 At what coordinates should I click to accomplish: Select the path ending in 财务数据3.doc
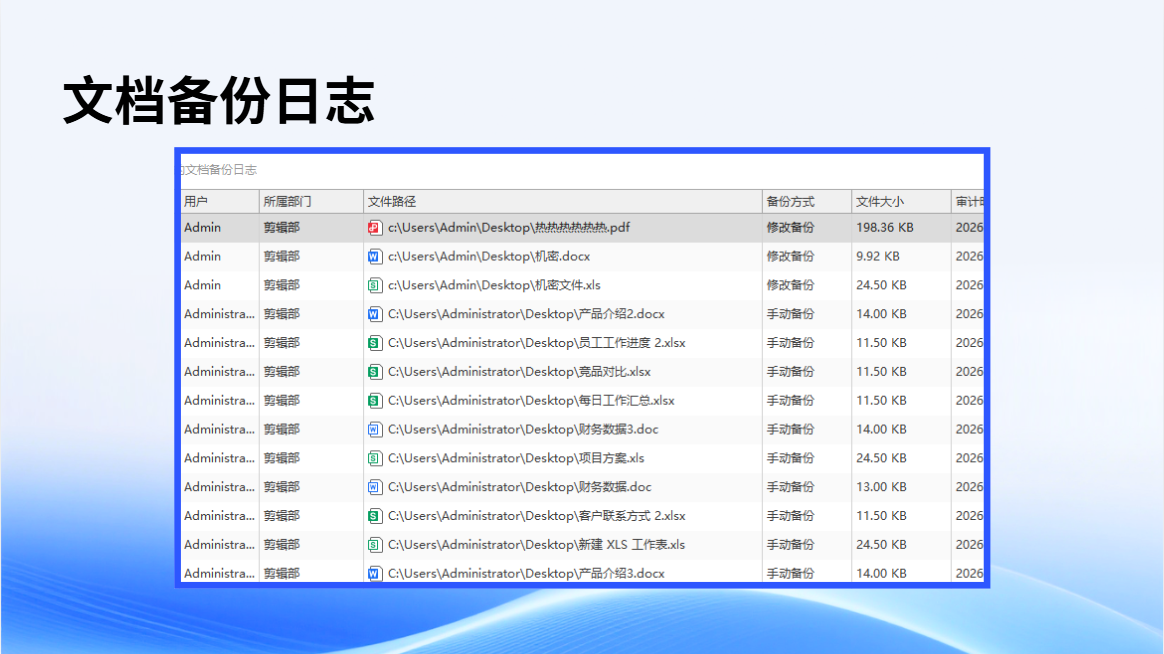click(523, 430)
